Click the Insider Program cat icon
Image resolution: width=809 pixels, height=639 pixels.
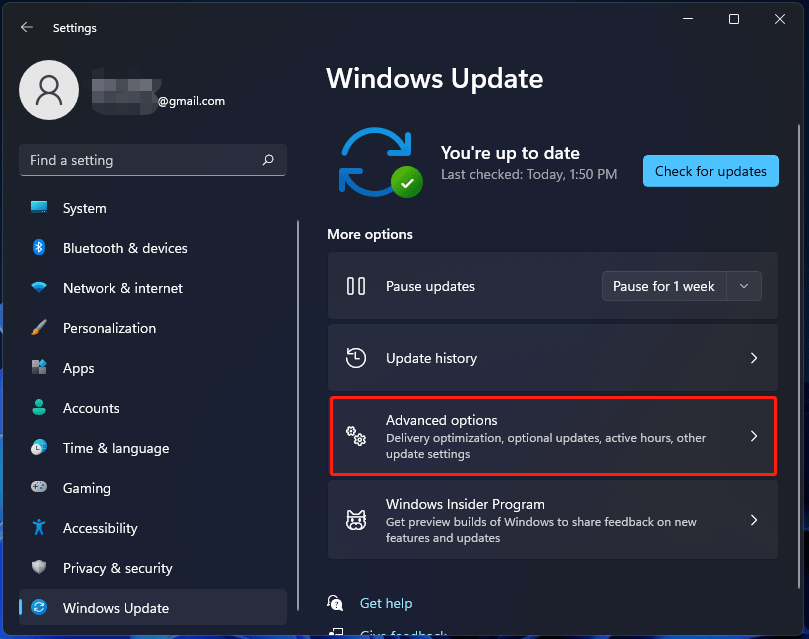(356, 520)
